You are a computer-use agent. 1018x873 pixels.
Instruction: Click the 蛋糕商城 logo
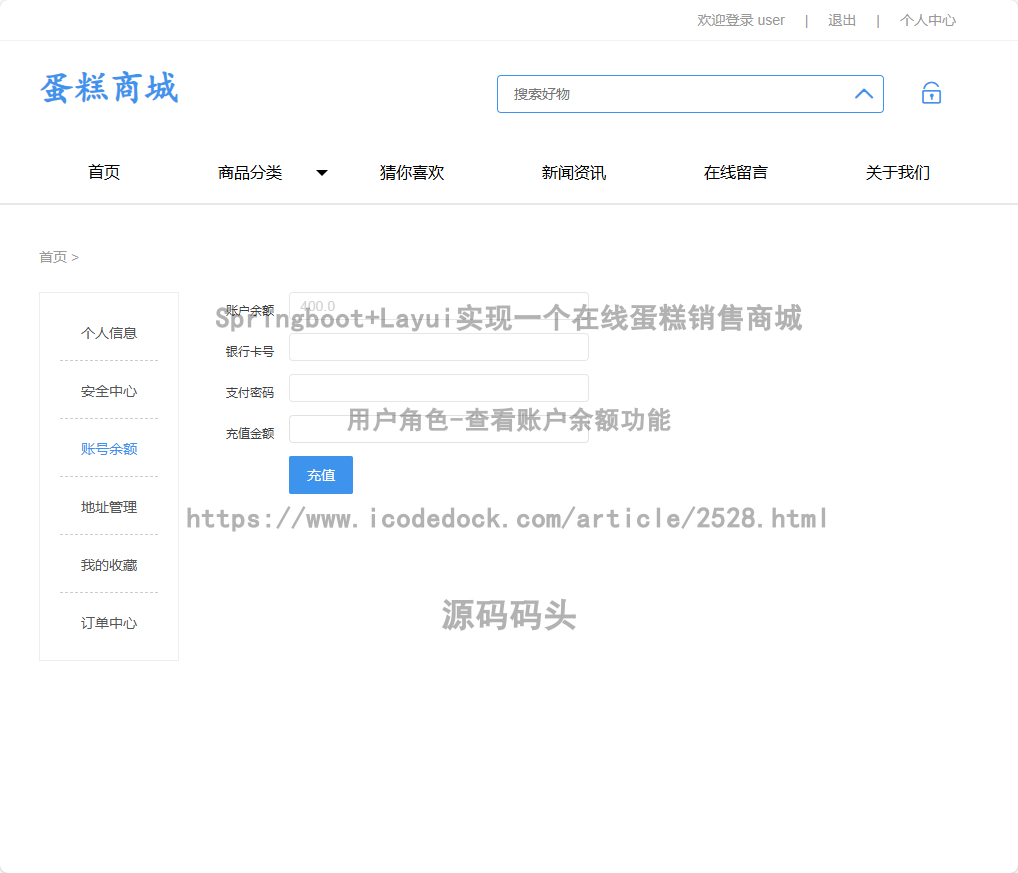[x=109, y=88]
